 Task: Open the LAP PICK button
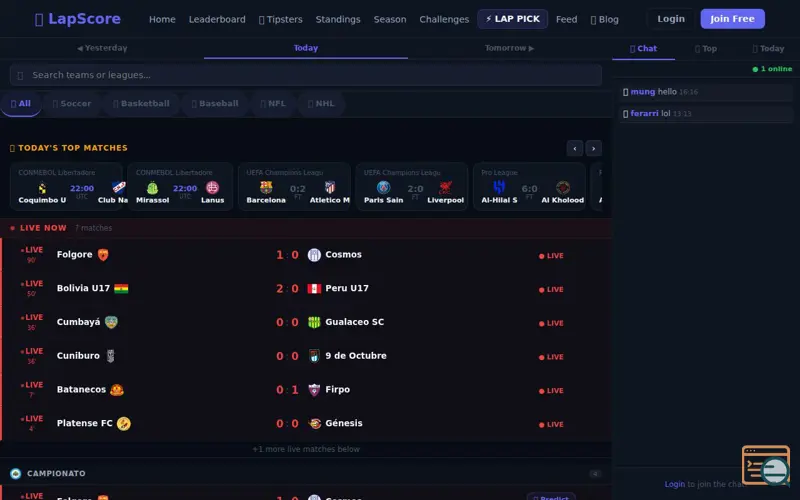click(x=512, y=19)
